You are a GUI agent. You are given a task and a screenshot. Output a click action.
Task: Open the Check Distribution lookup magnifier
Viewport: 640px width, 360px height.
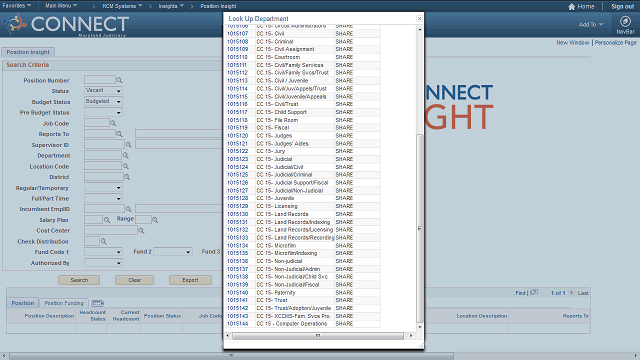[x=104, y=241]
